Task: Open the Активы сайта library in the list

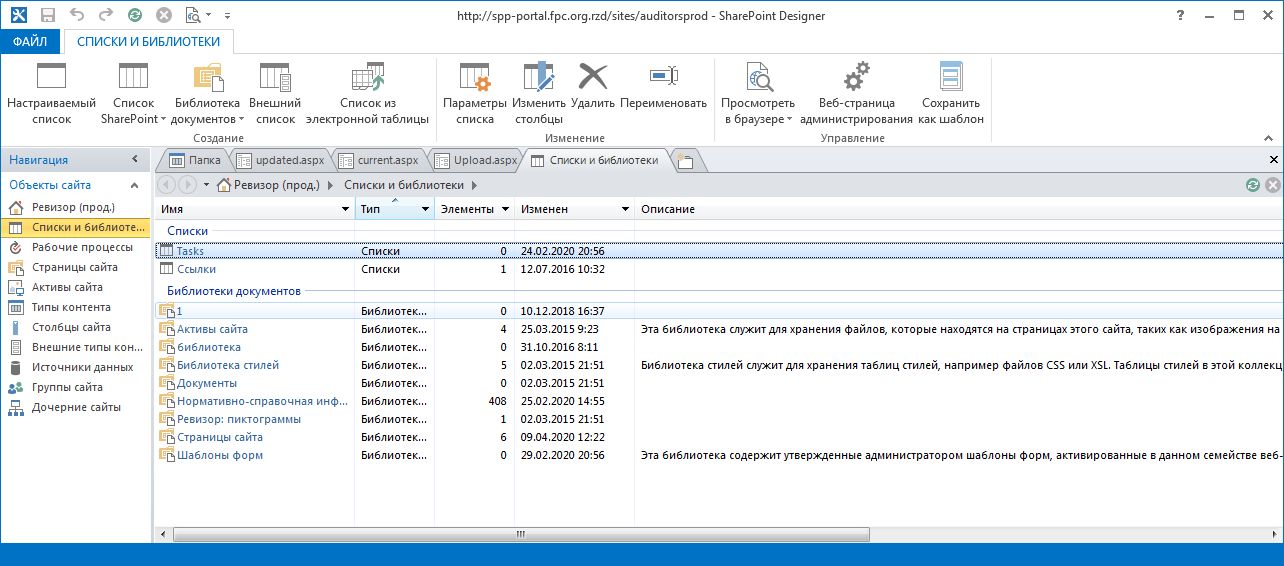Action: [x=212, y=329]
